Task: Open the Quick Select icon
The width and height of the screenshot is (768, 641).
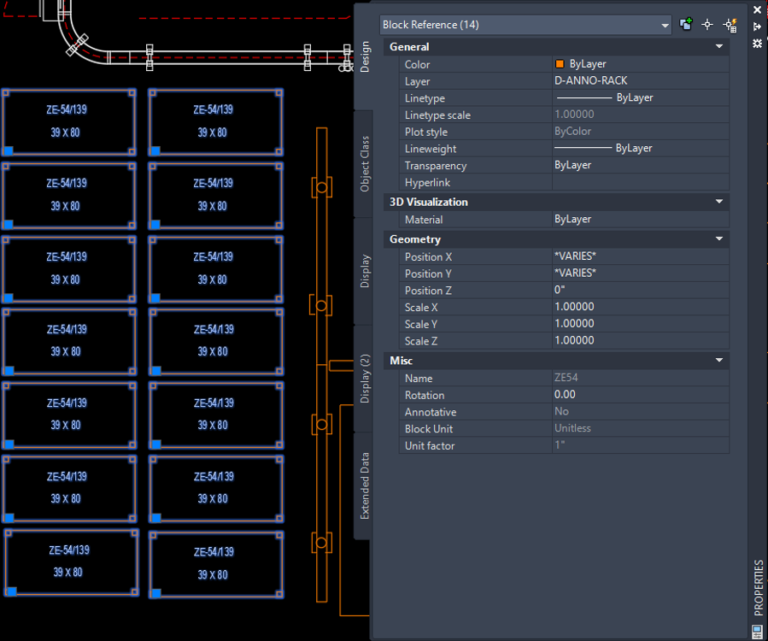Action: (x=730, y=25)
